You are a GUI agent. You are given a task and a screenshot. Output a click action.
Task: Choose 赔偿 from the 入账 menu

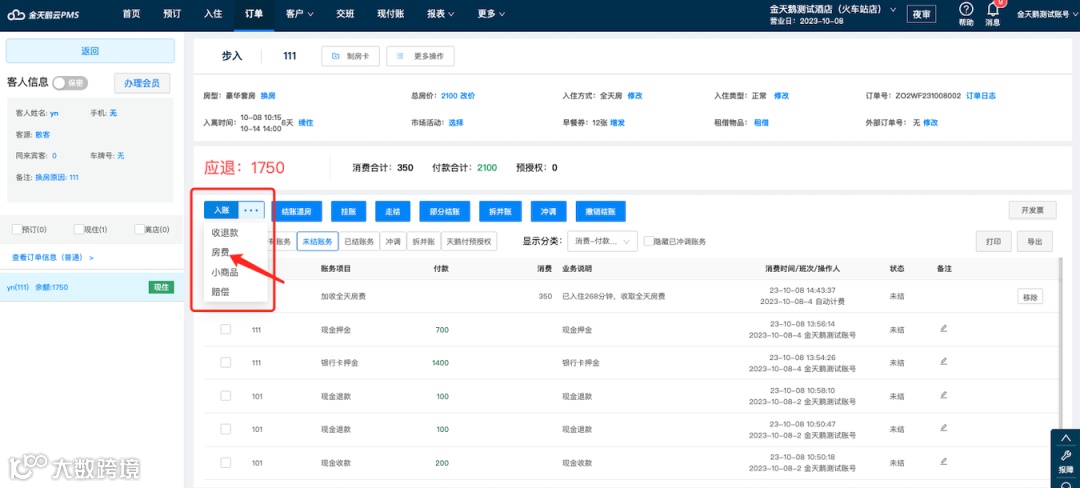pyautogui.click(x=220, y=292)
